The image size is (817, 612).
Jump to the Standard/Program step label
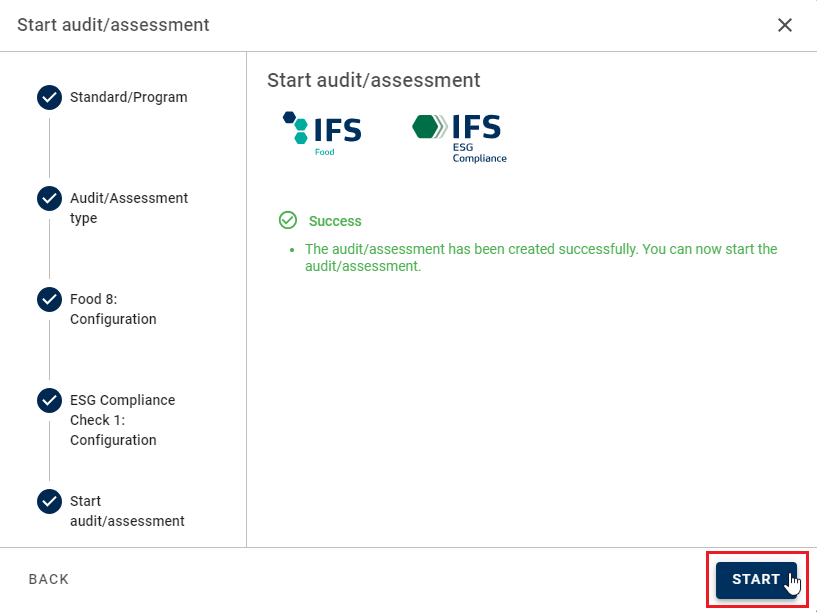(129, 97)
